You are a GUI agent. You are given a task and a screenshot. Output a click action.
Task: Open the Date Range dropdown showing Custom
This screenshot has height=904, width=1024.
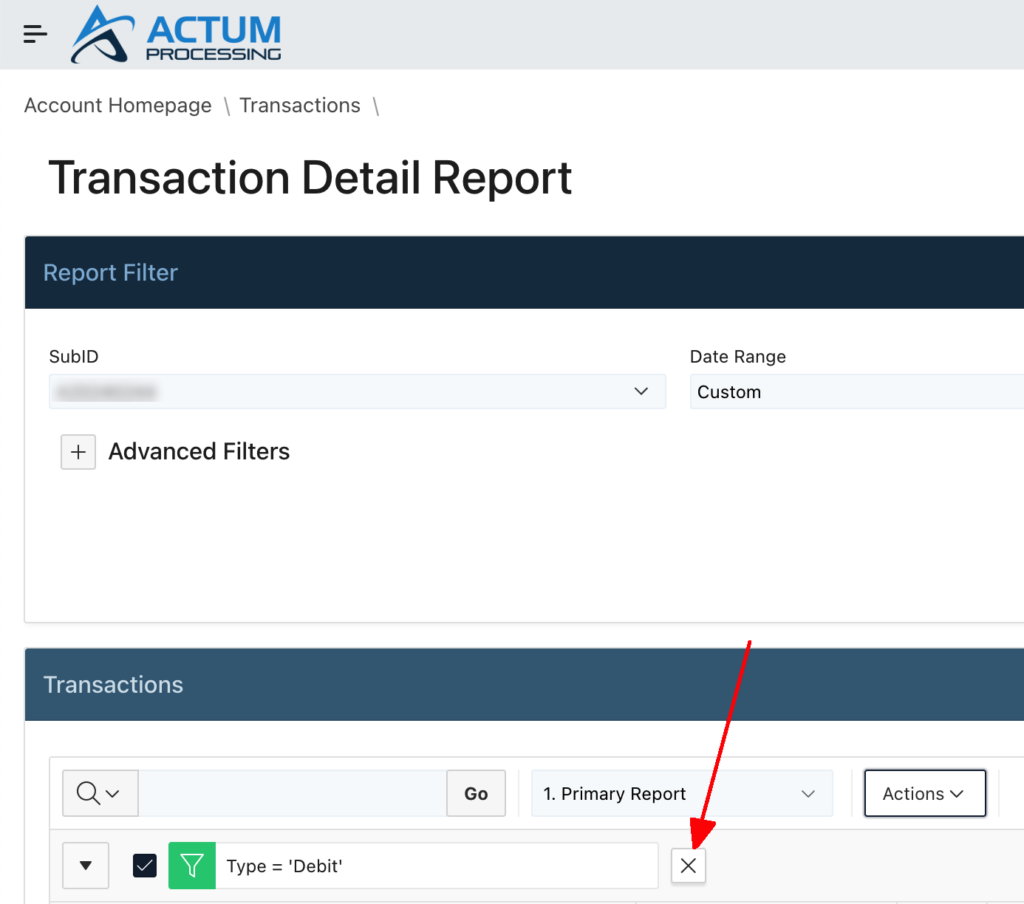[x=855, y=391]
